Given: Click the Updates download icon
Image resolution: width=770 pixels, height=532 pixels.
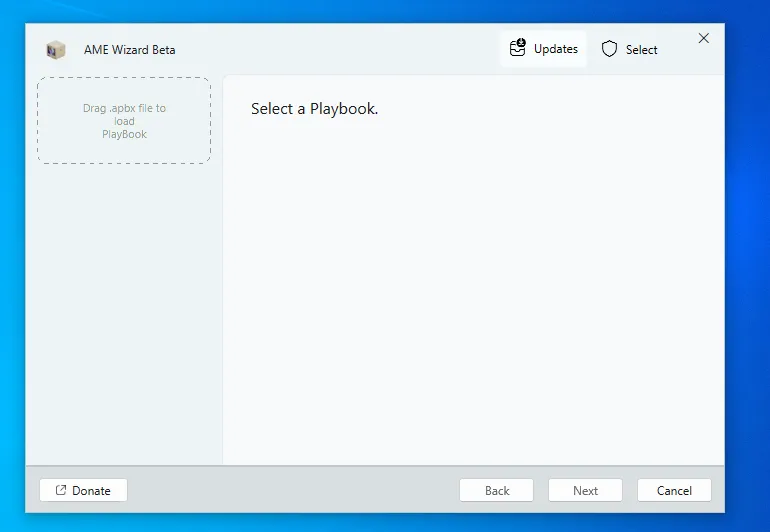Looking at the screenshot, I should [518, 48].
